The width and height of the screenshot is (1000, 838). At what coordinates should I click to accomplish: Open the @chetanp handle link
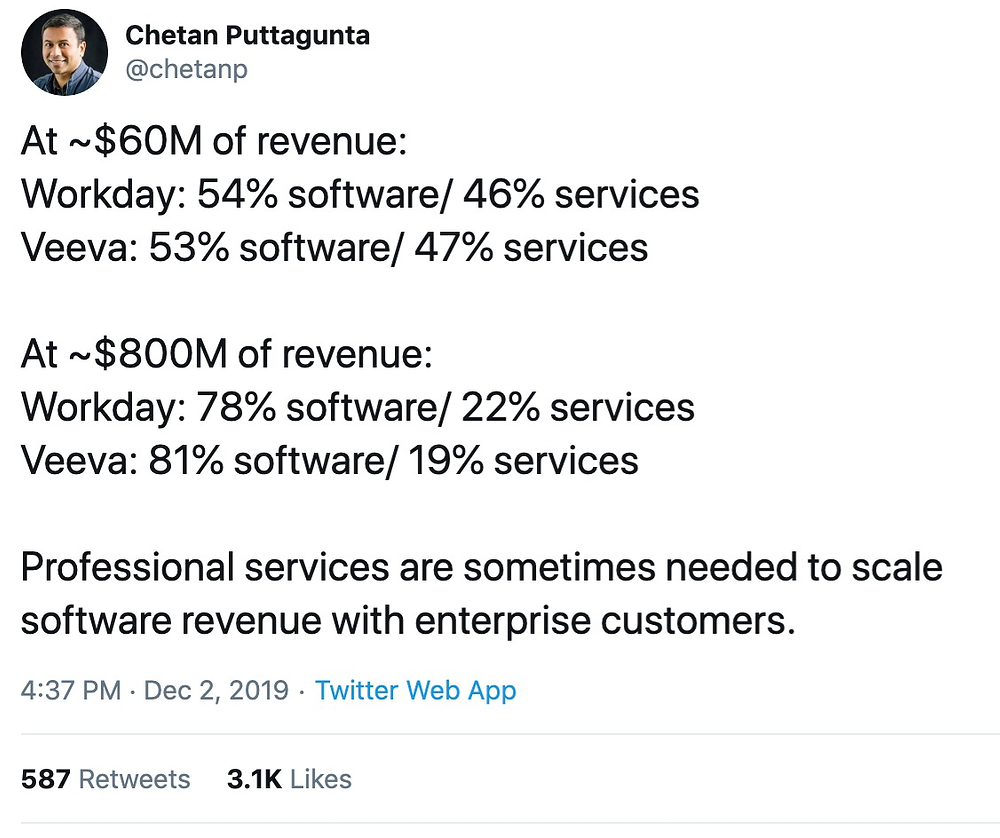(186, 69)
